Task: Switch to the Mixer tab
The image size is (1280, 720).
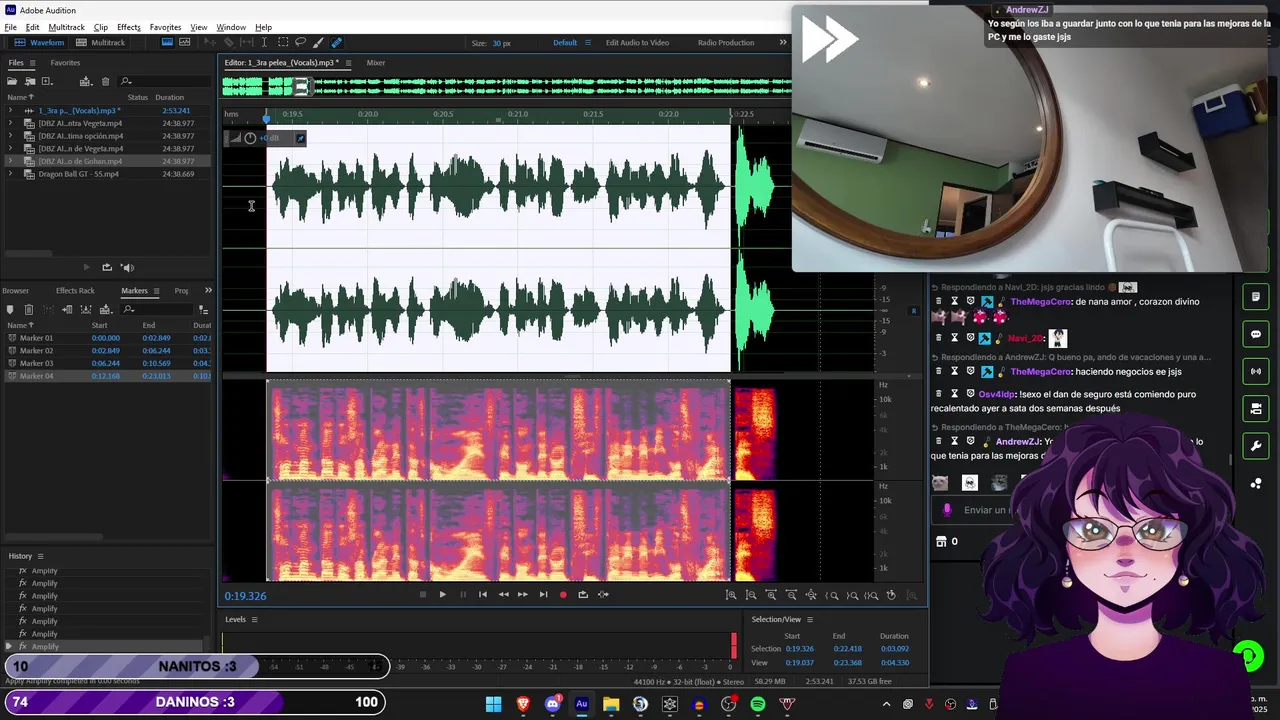Action: click(x=375, y=63)
